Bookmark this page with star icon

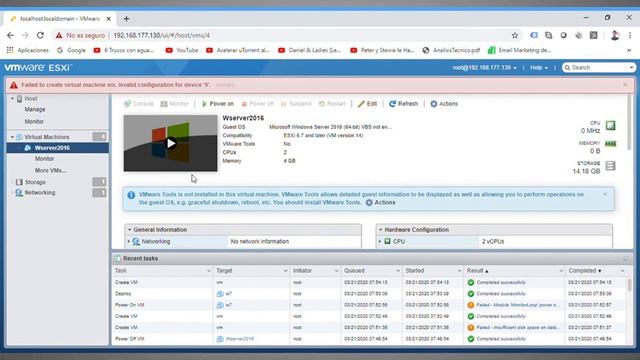(x=515, y=36)
